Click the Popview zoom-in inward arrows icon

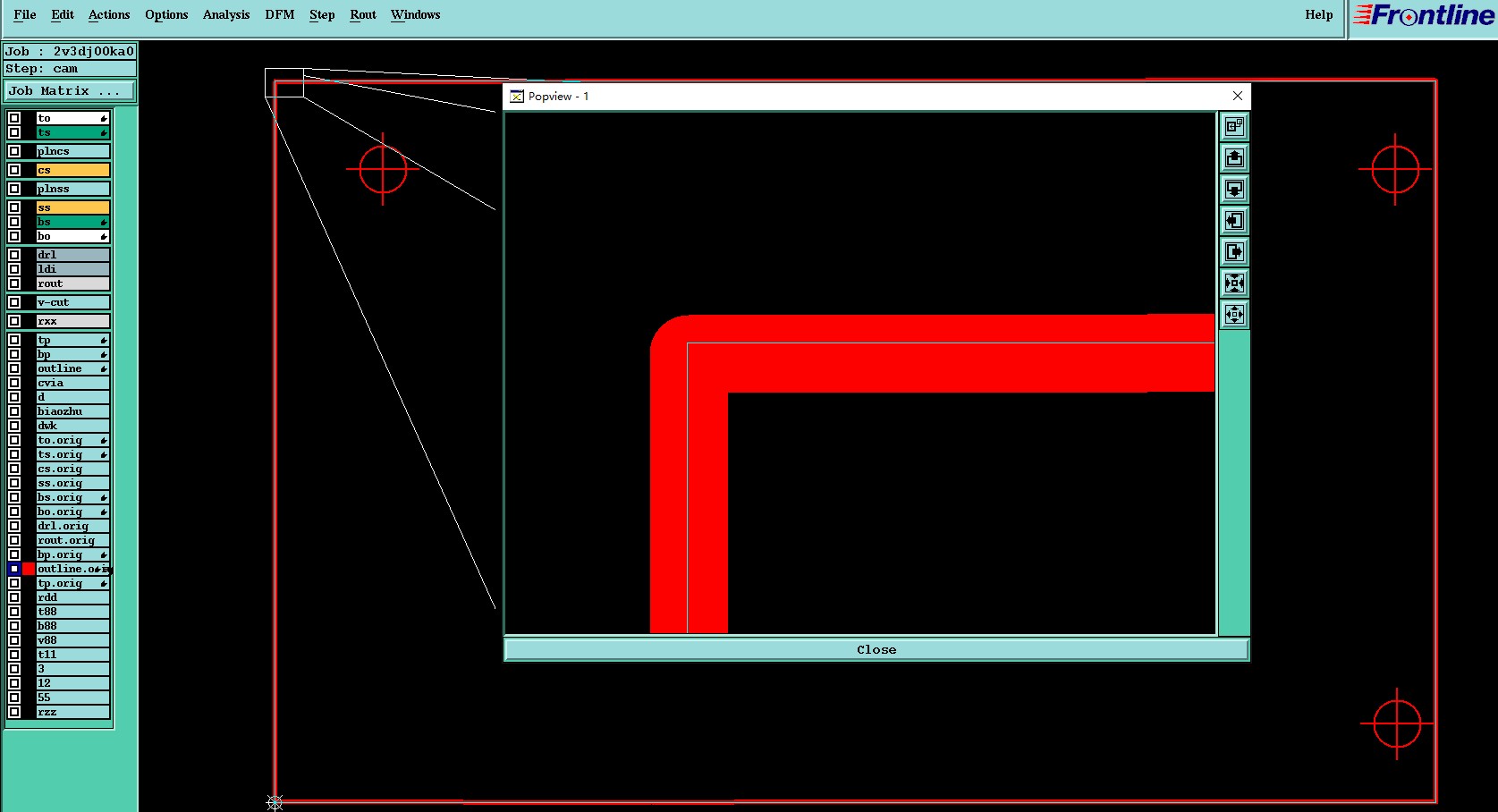1234,283
